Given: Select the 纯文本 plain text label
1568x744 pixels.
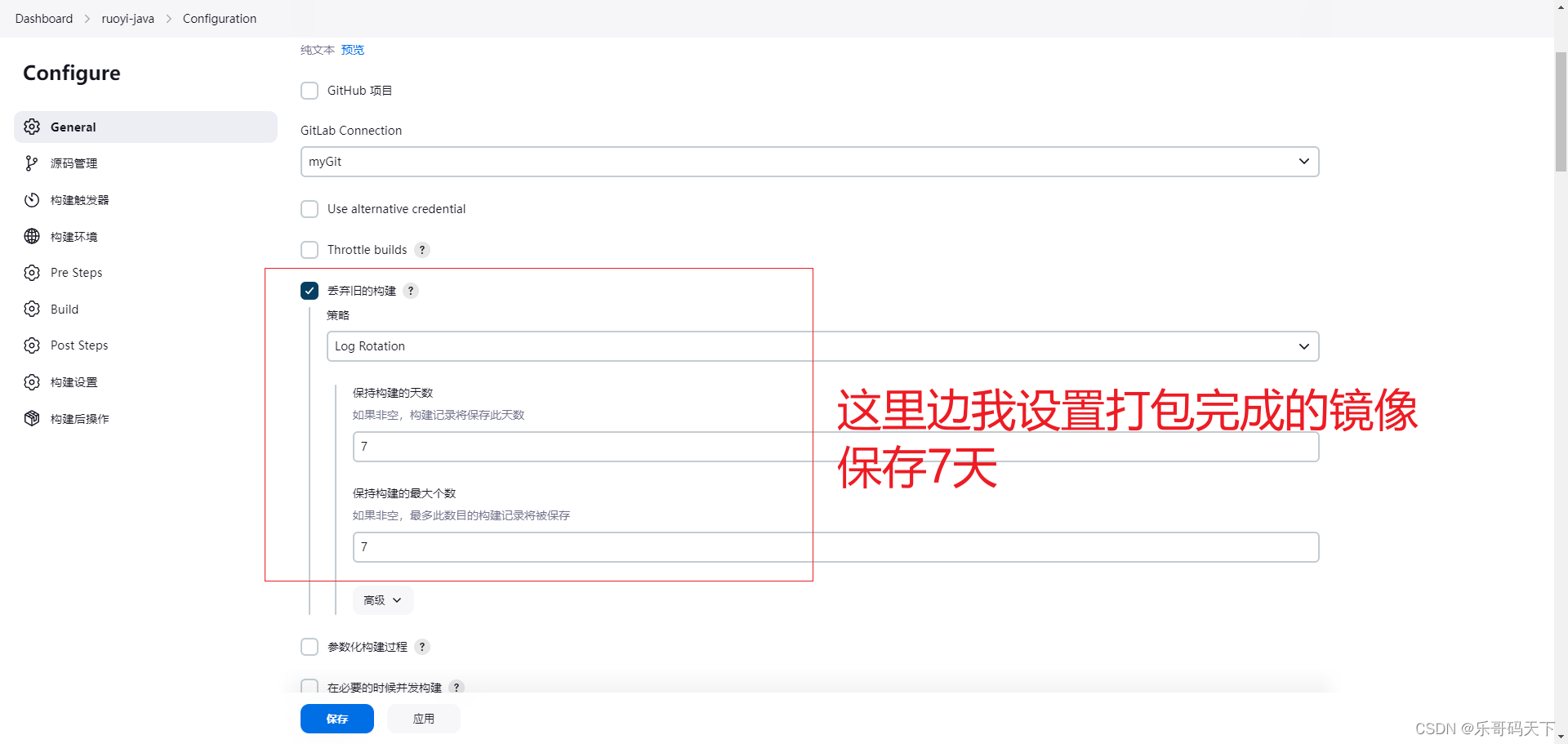Looking at the screenshot, I should [x=318, y=50].
